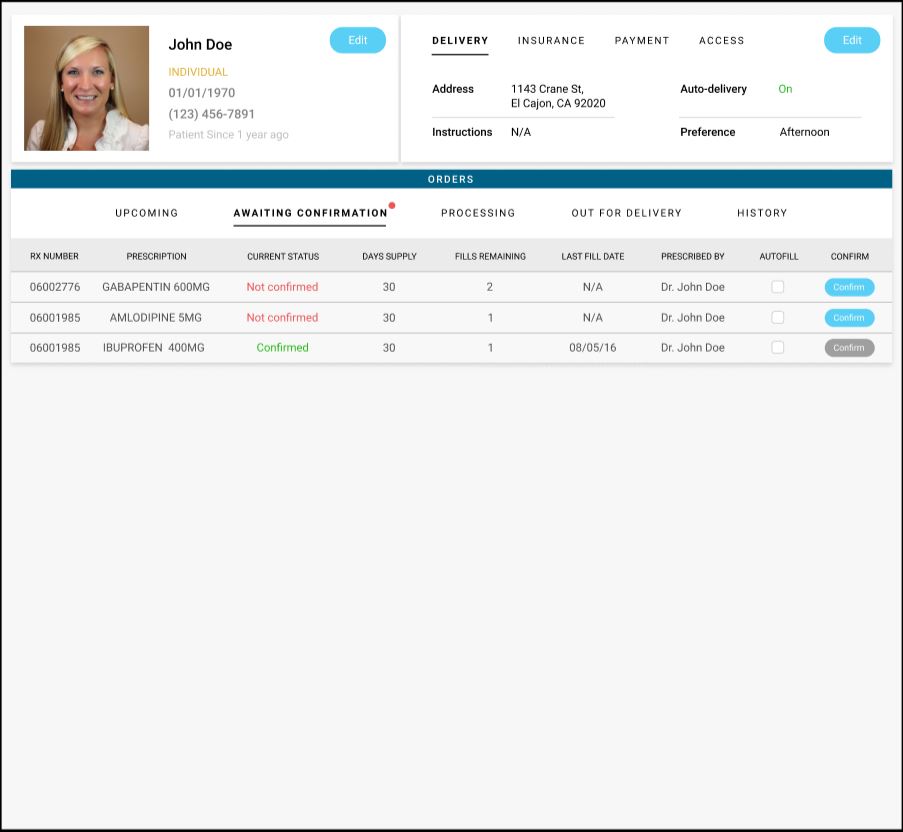Screen dimensions: 903x832
Task: Click John Doe's patient photo
Action: tap(86, 88)
